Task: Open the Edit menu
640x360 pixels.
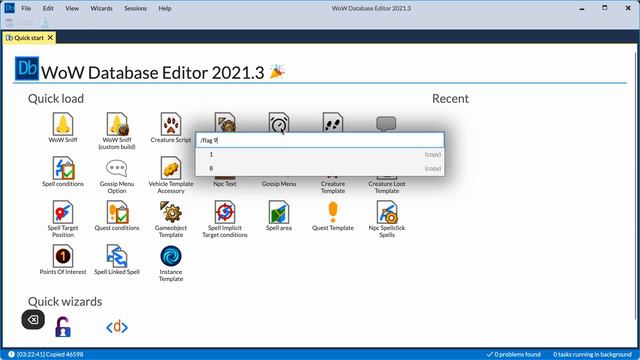Action: pos(48,8)
